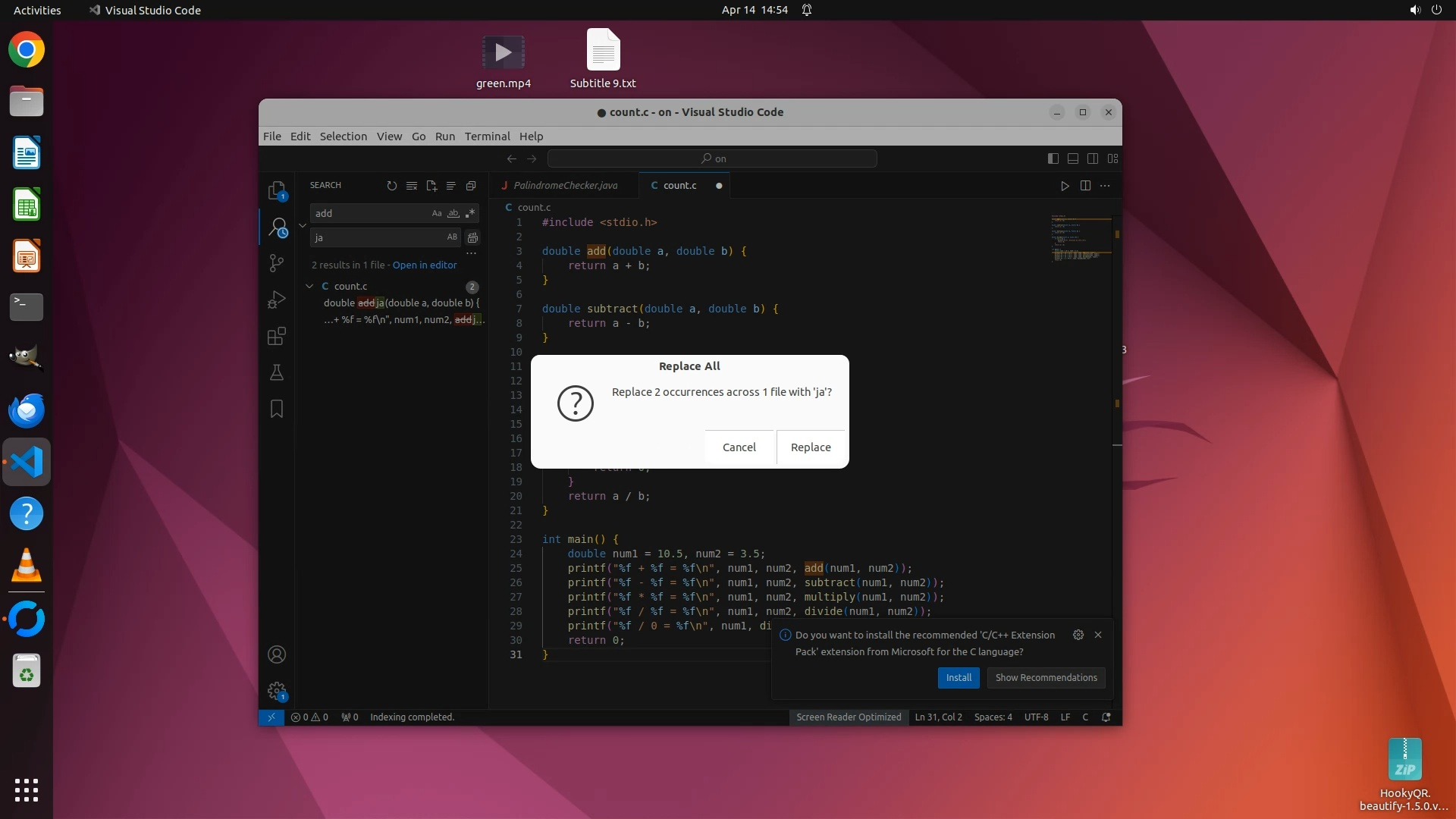This screenshot has width=1456, height=819.
Task: Open the Source Control view
Action: 277,262
